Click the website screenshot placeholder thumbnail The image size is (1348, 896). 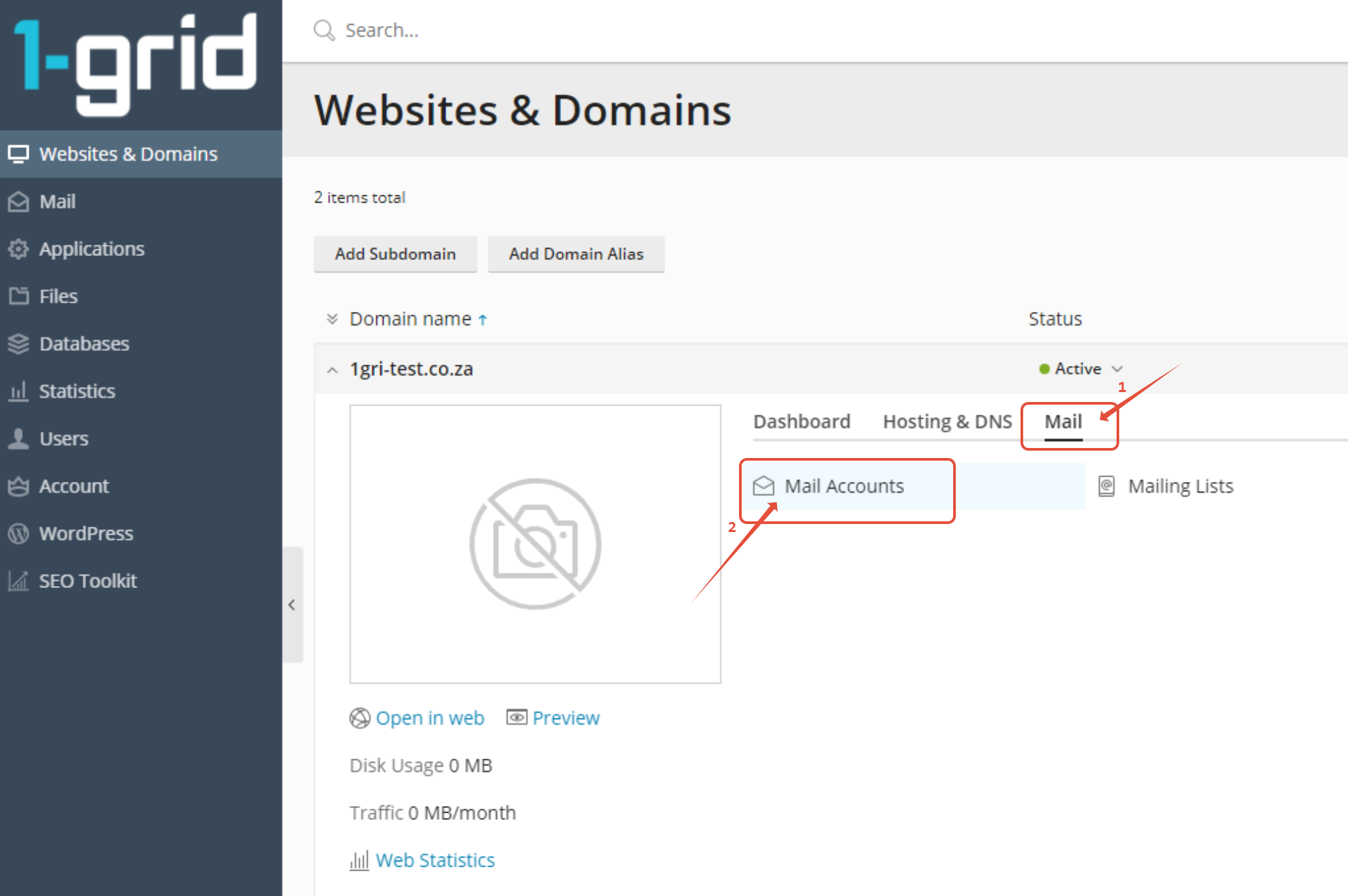click(x=535, y=544)
